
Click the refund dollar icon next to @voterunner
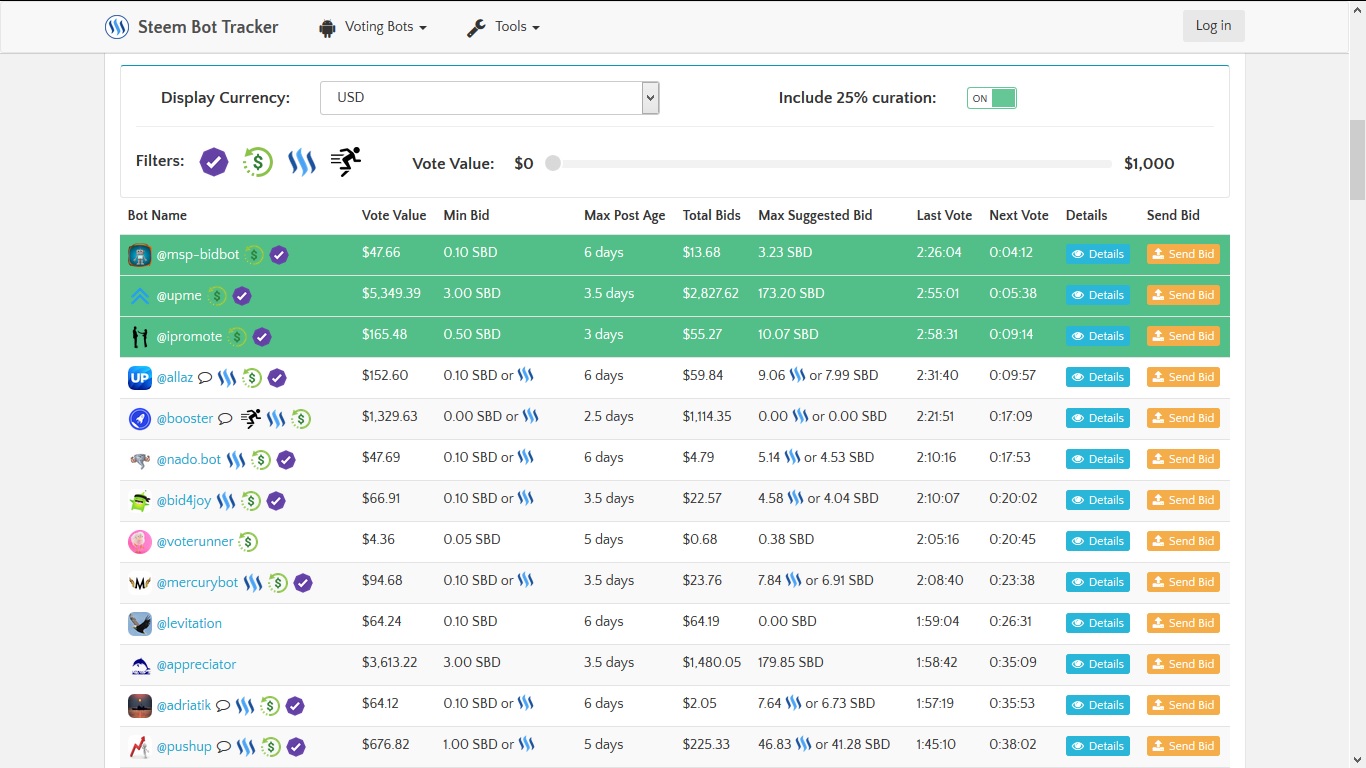pyautogui.click(x=248, y=542)
